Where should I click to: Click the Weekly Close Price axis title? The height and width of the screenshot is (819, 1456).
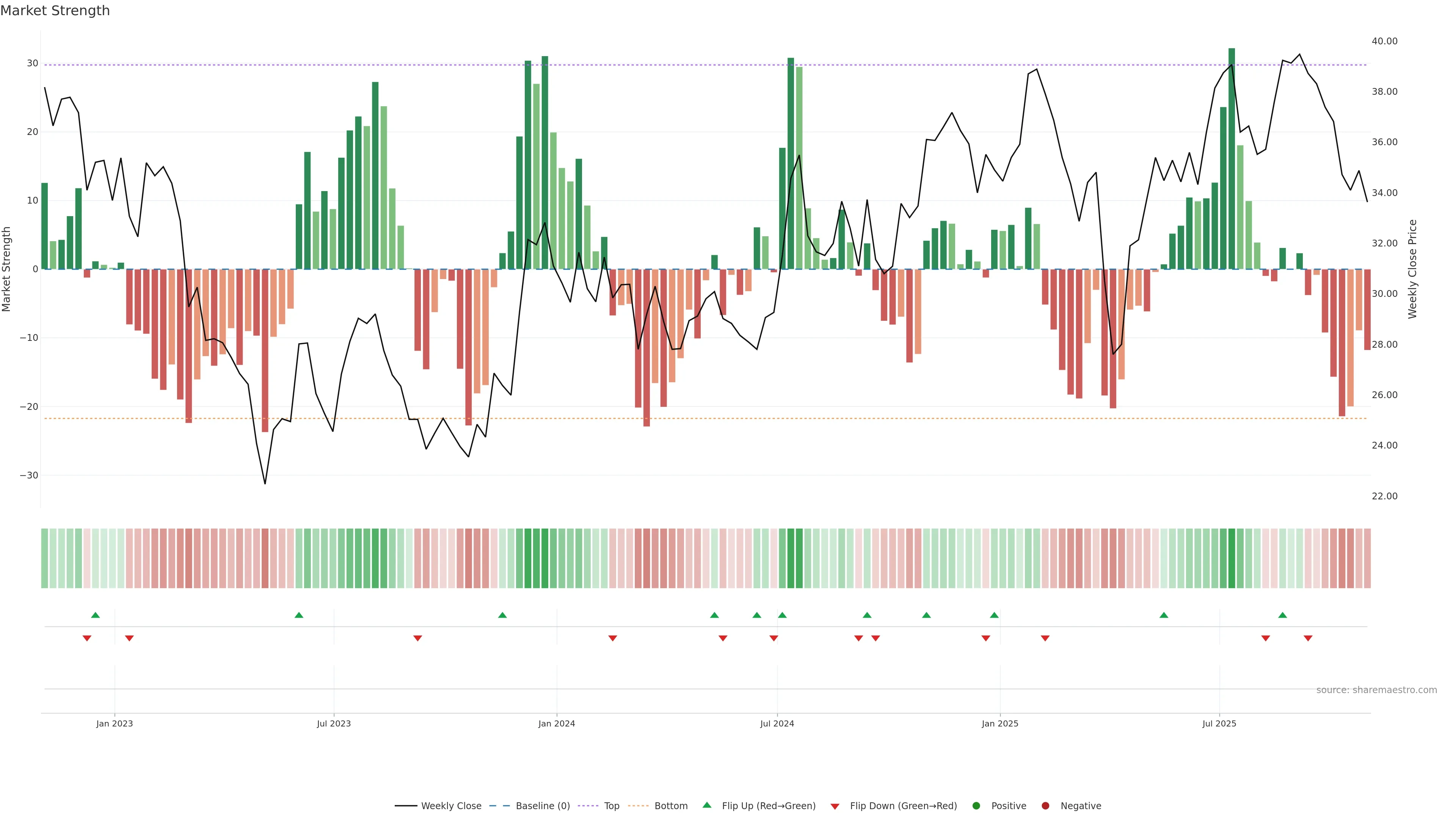[1413, 269]
